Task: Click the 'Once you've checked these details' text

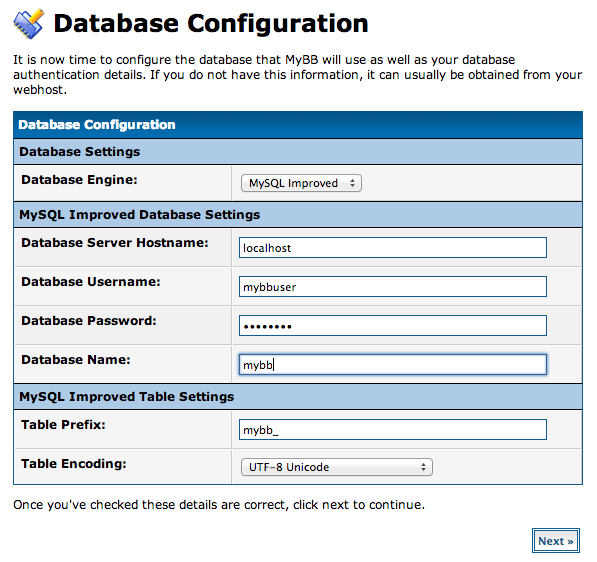Action: coord(219,505)
